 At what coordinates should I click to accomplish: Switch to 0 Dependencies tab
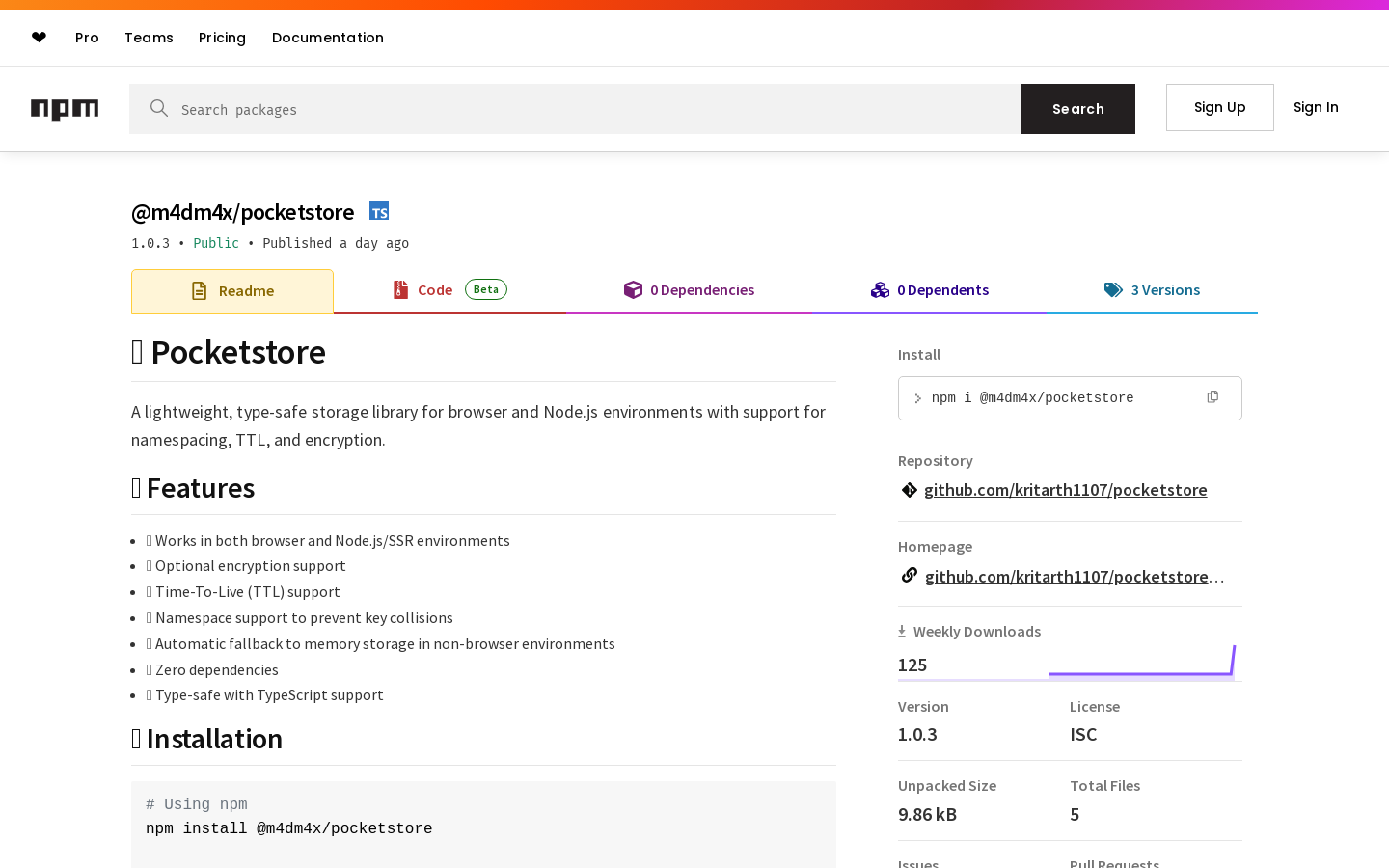tap(689, 290)
